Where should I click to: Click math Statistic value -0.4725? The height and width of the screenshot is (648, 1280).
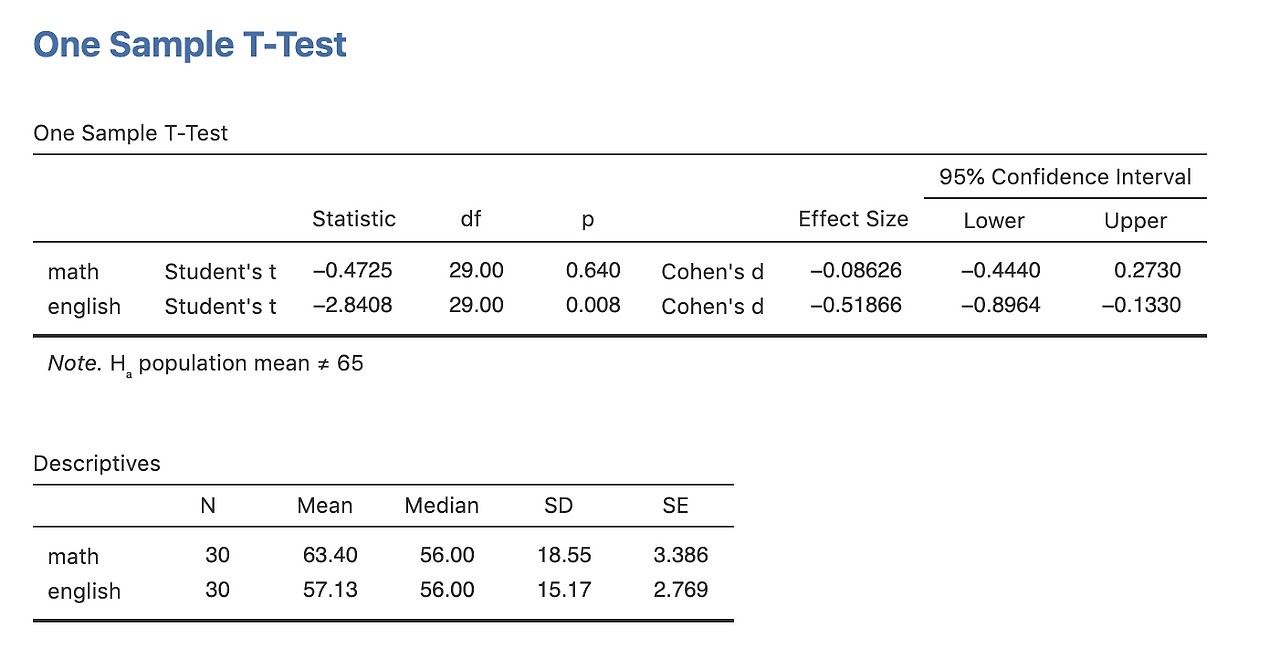point(352,270)
